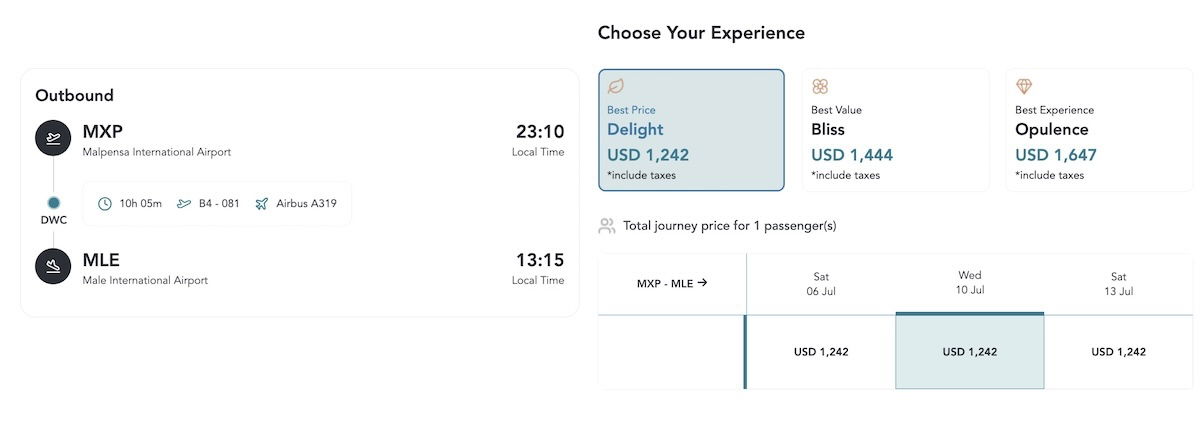Image resolution: width=1200 pixels, height=434 pixels.
Task: Choose the Opulence Best Experience fare option
Action: [1099, 130]
